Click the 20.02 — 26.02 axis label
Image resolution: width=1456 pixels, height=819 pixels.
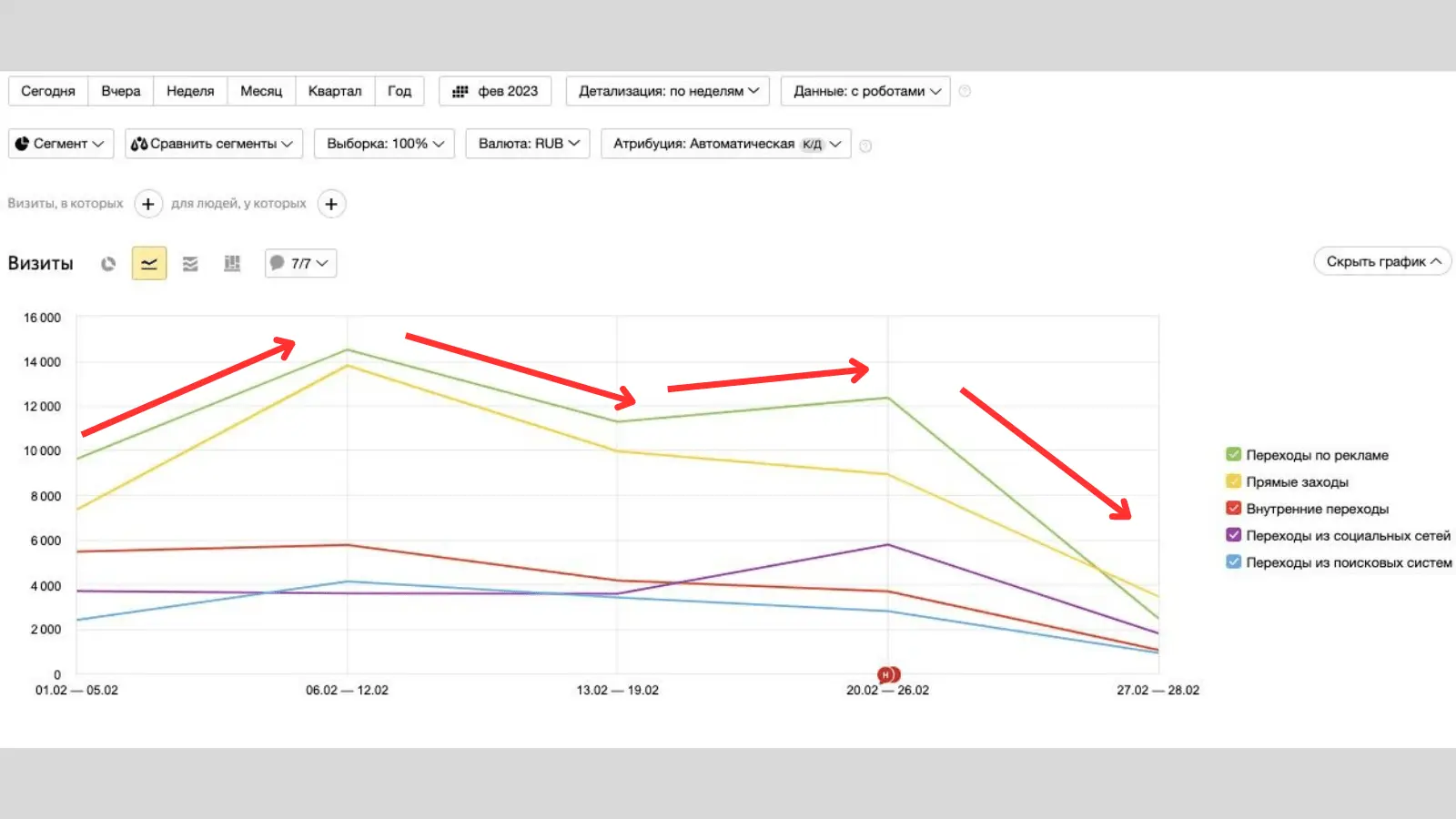click(x=887, y=690)
